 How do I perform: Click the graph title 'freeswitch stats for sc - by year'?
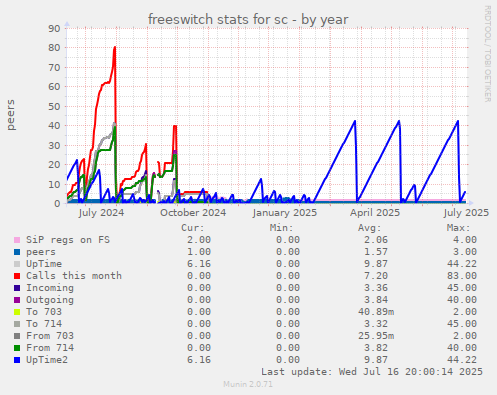click(248, 19)
